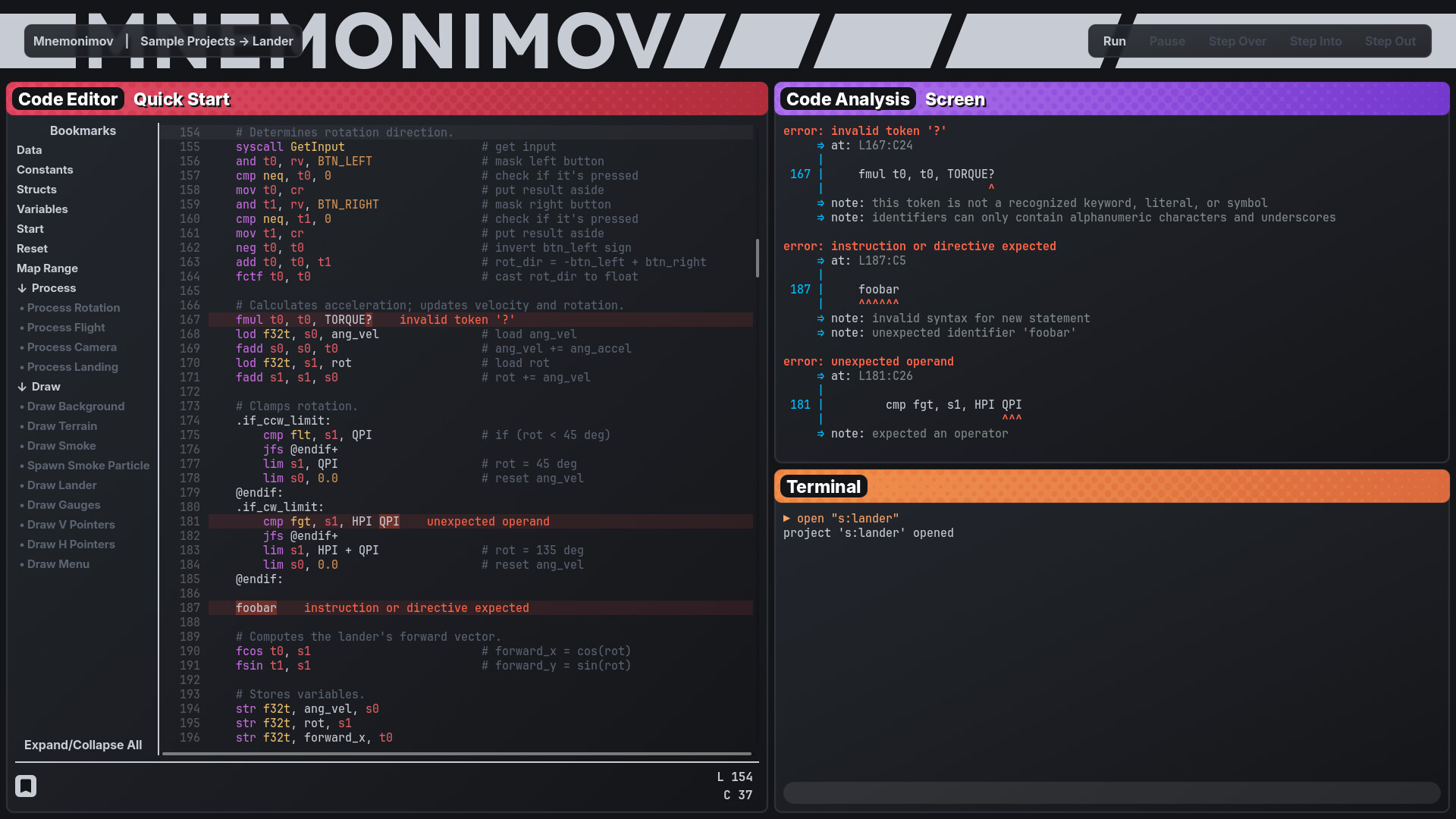The image size is (1456, 819).
Task: Click Step Over in the debug toolbar
Action: pos(1237,41)
